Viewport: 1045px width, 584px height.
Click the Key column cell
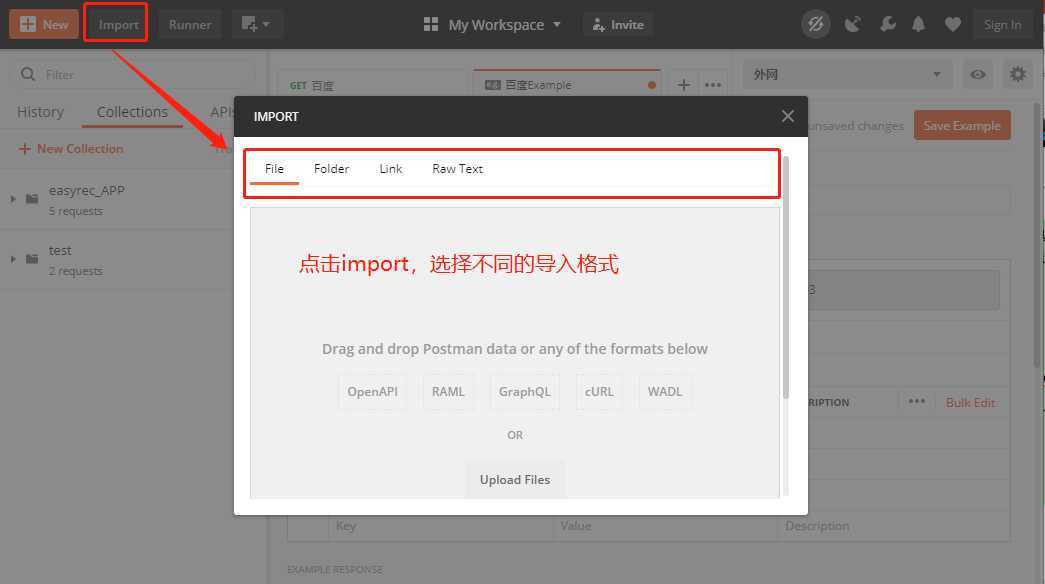[441, 526]
